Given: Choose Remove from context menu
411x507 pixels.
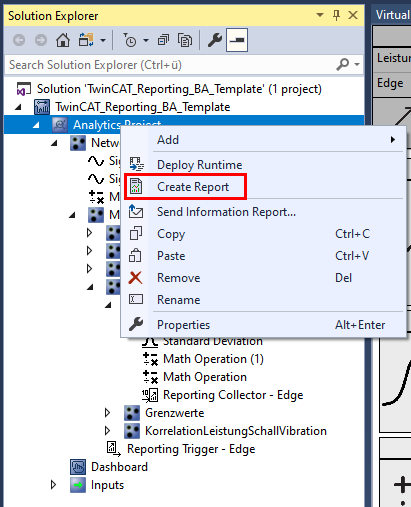Looking at the screenshot, I should coord(263,278).
